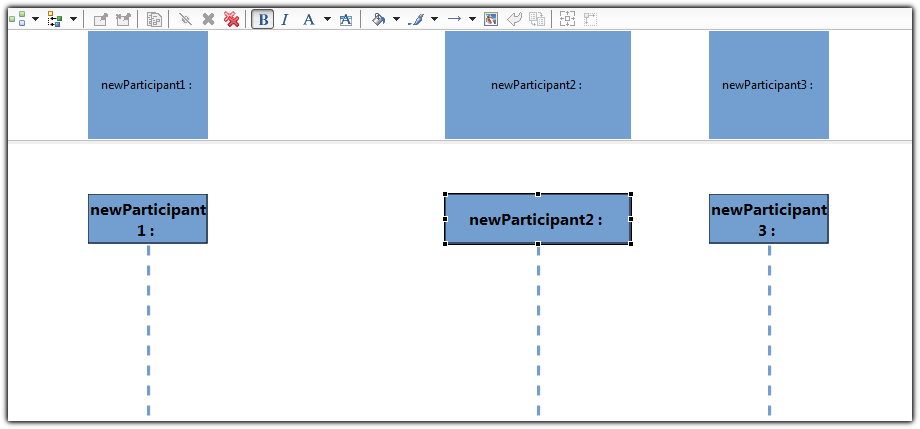Click the Copy appearance icon
The image size is (920, 429).
(536, 19)
